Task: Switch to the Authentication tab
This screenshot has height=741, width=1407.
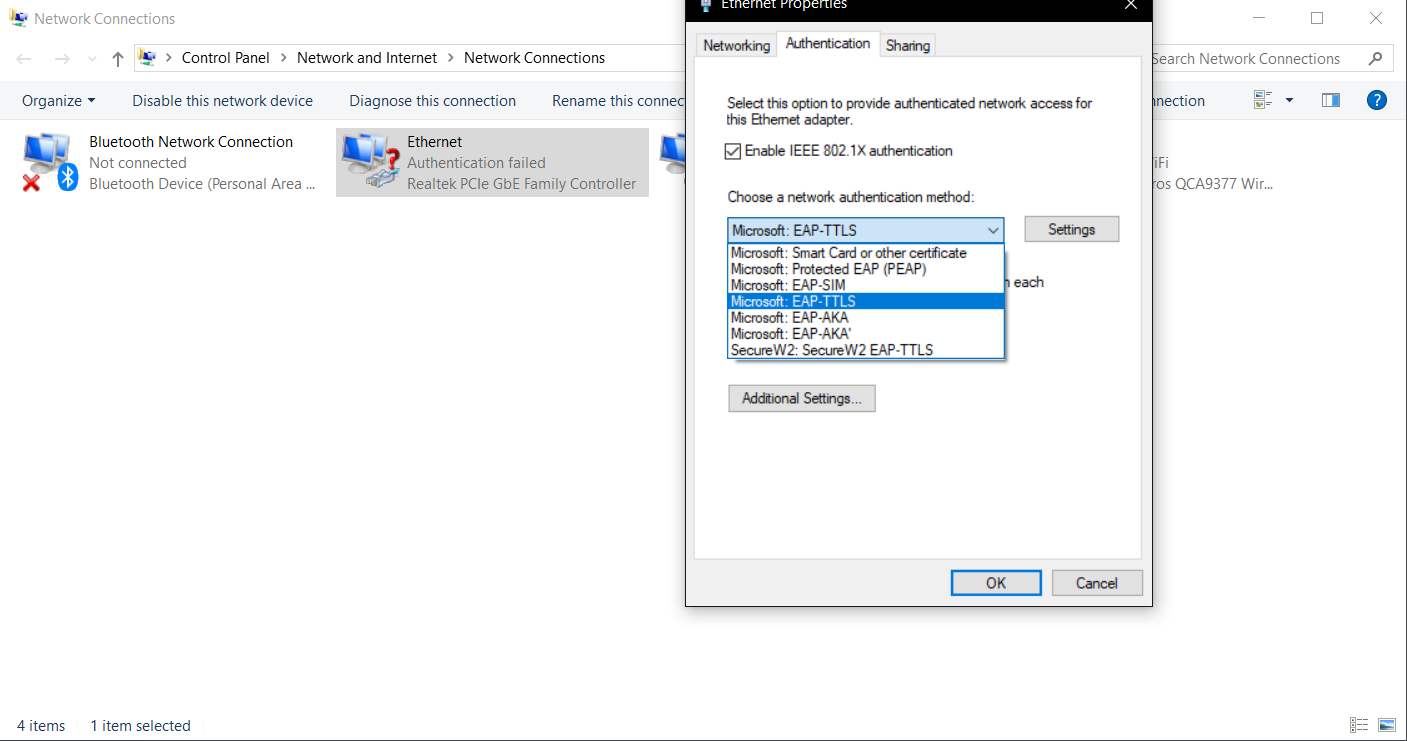Action: 828,43
